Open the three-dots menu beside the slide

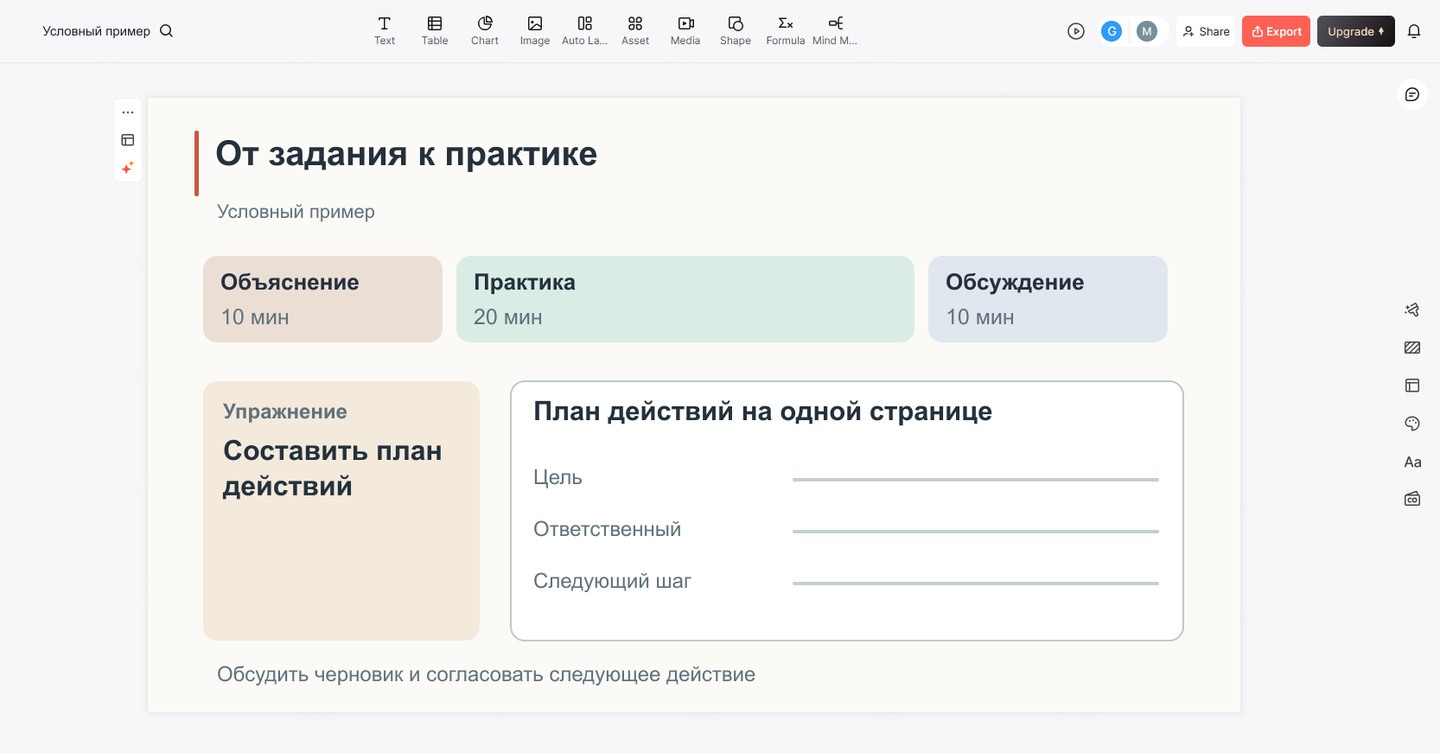coord(128,113)
